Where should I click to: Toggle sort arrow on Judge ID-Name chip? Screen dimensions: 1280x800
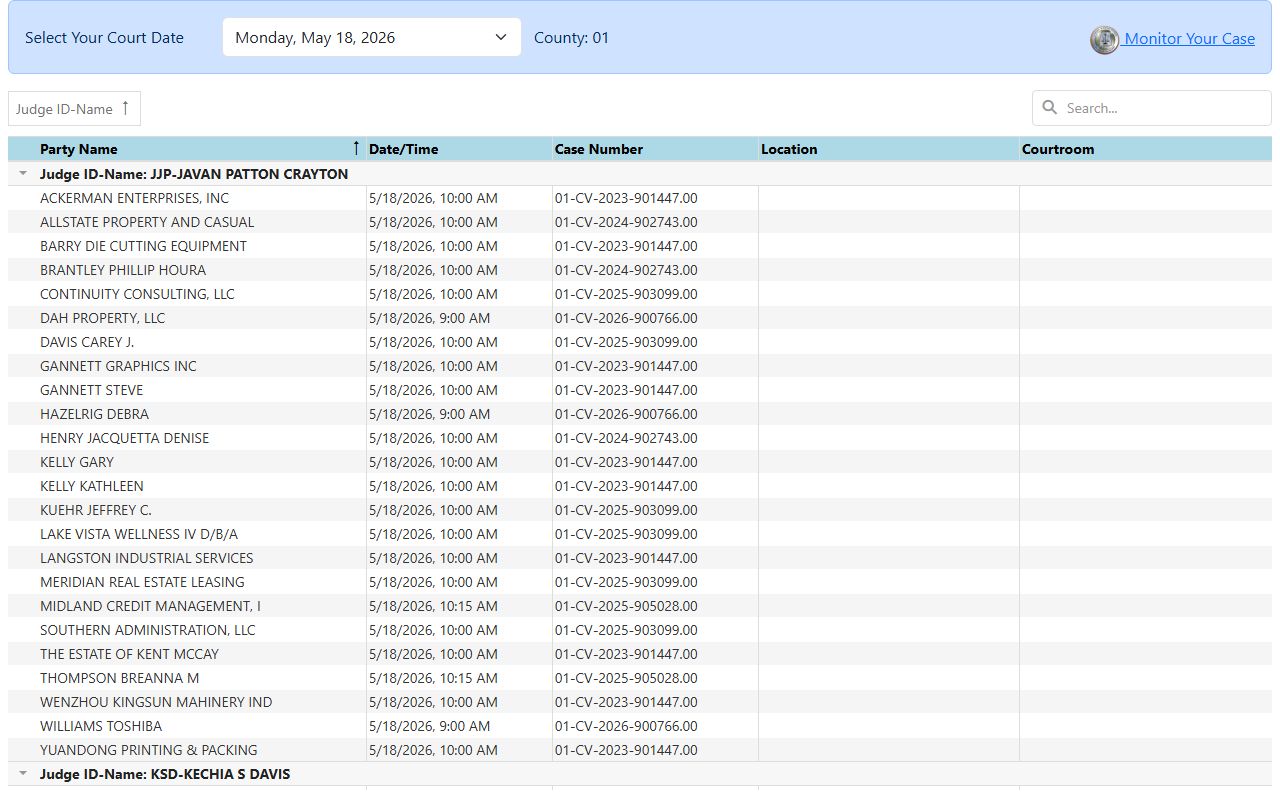[x=125, y=108]
